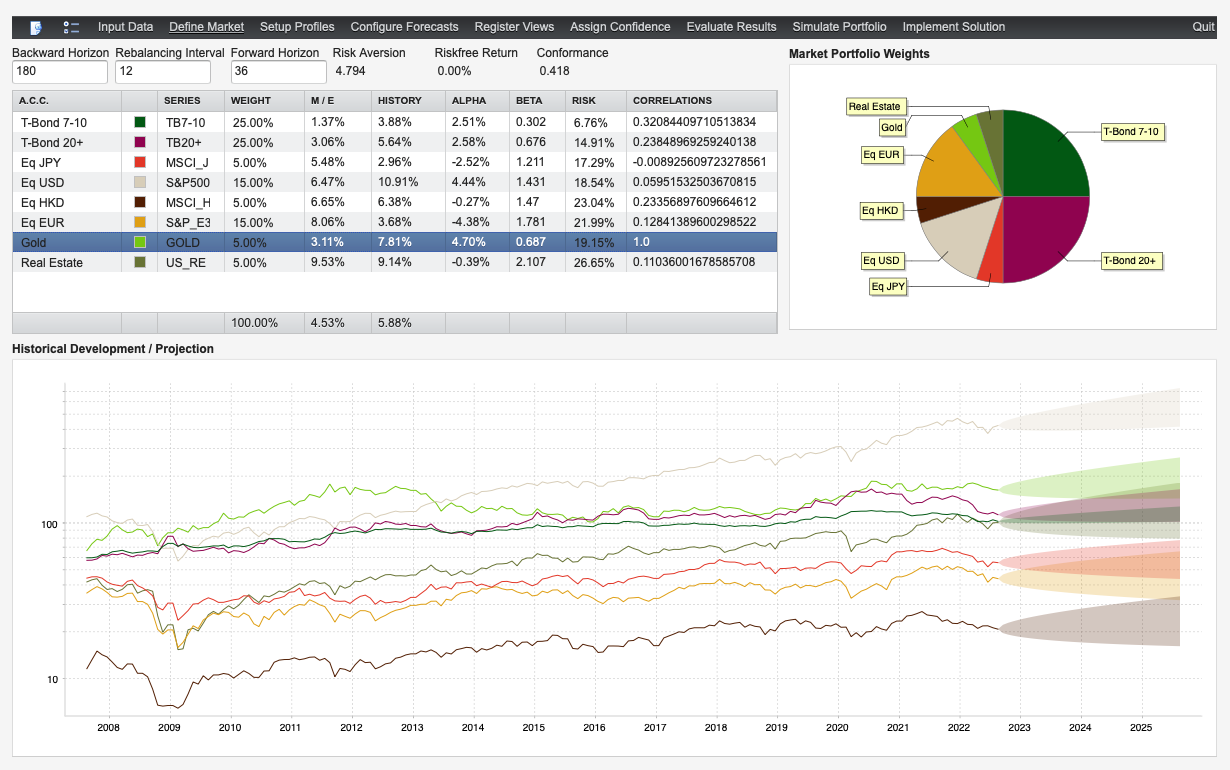The width and height of the screenshot is (1230, 770).
Task: Select the Eq JPY row name
Action: pos(41,162)
